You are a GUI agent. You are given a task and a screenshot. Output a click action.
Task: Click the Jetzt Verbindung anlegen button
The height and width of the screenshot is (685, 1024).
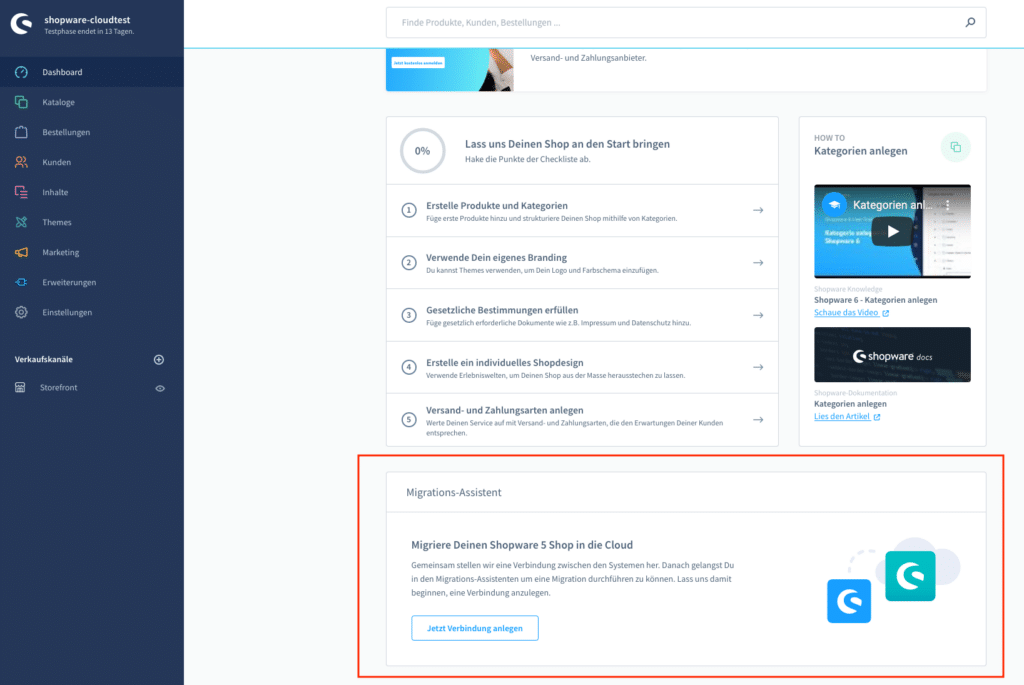click(475, 628)
